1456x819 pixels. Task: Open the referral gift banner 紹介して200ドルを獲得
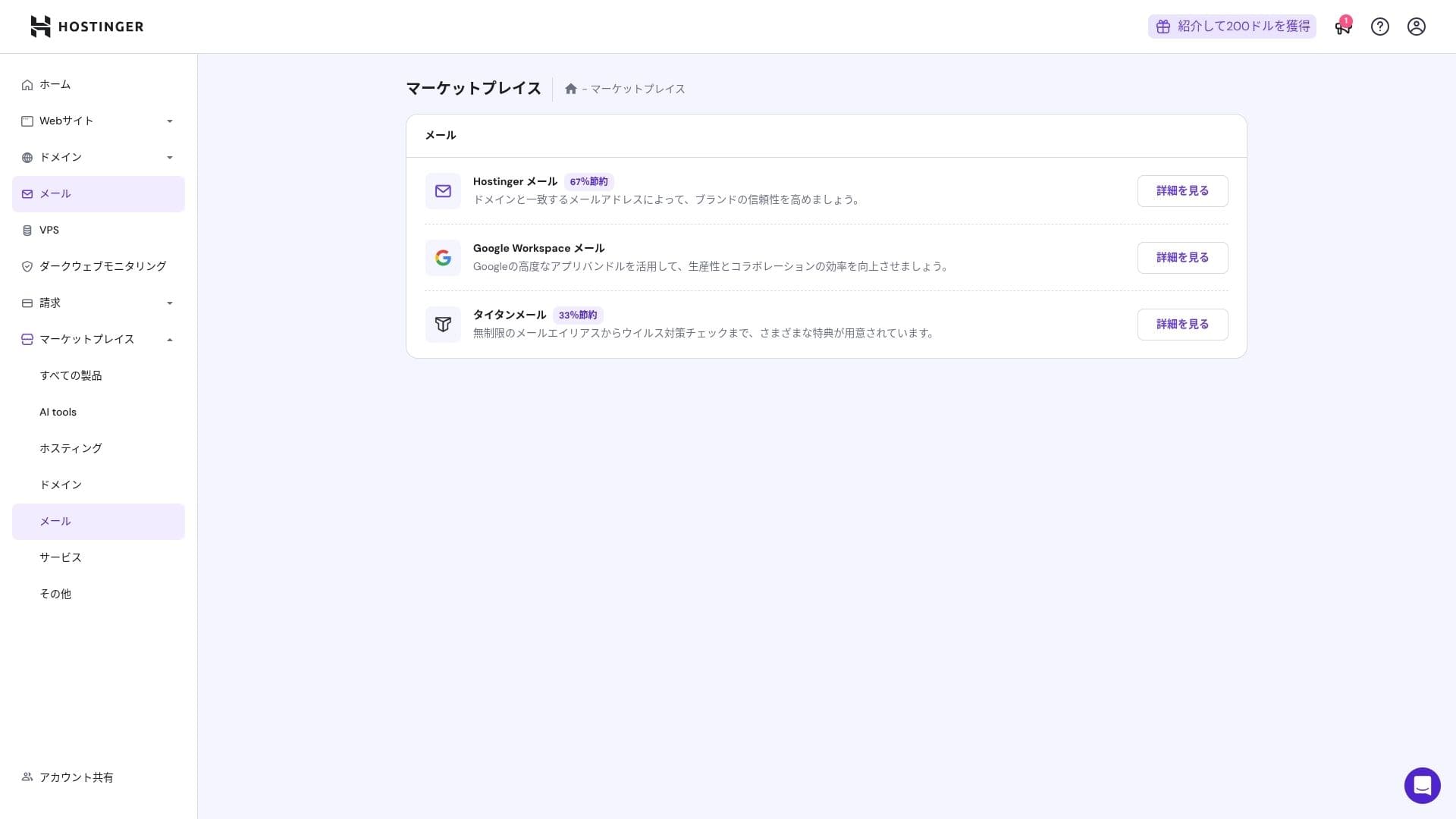pyautogui.click(x=1232, y=27)
